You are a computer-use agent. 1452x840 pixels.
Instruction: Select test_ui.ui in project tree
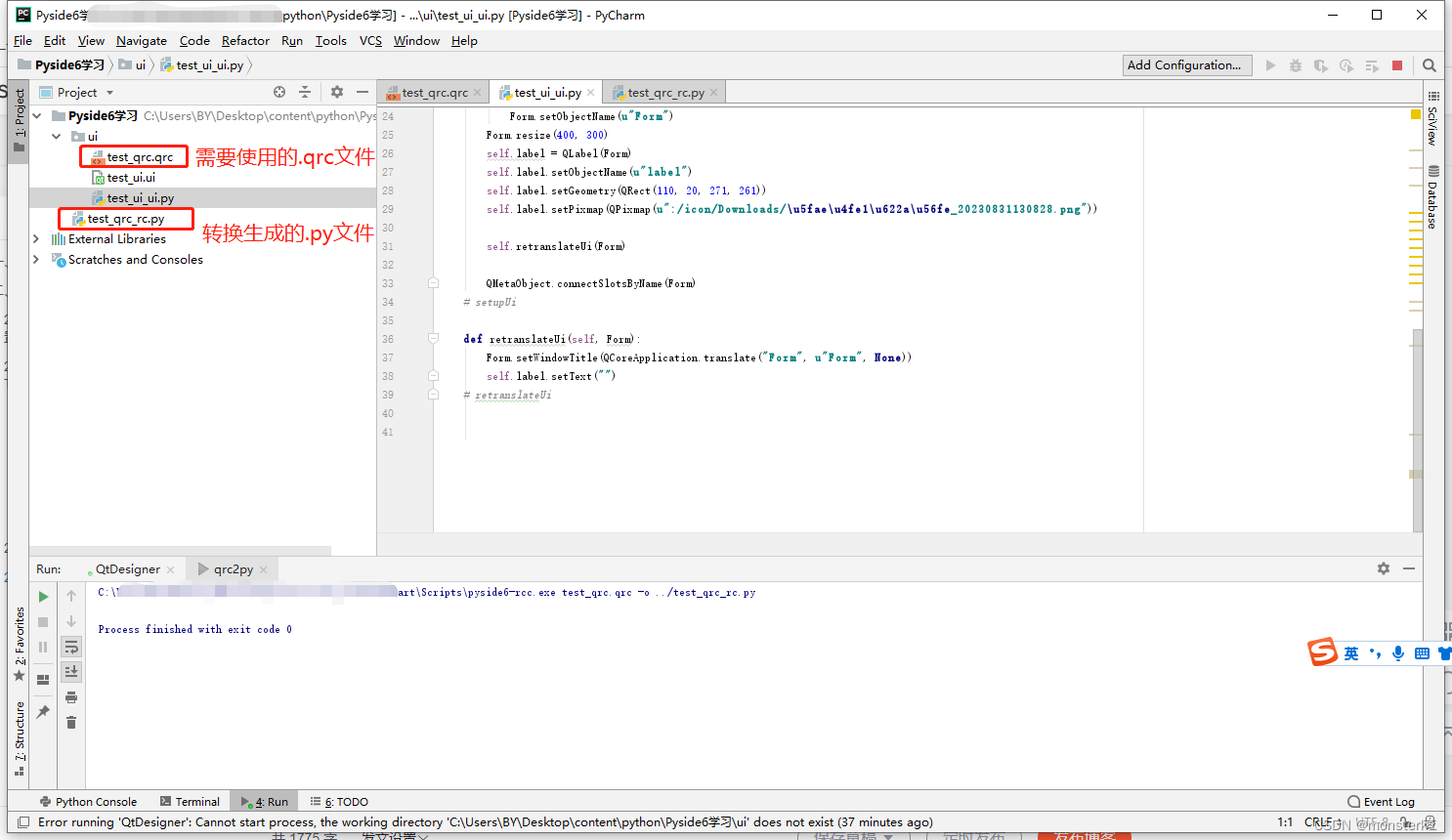tap(123, 177)
